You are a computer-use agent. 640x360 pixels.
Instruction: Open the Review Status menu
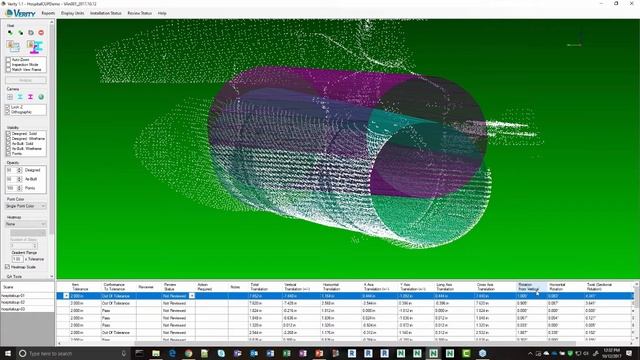pos(140,13)
